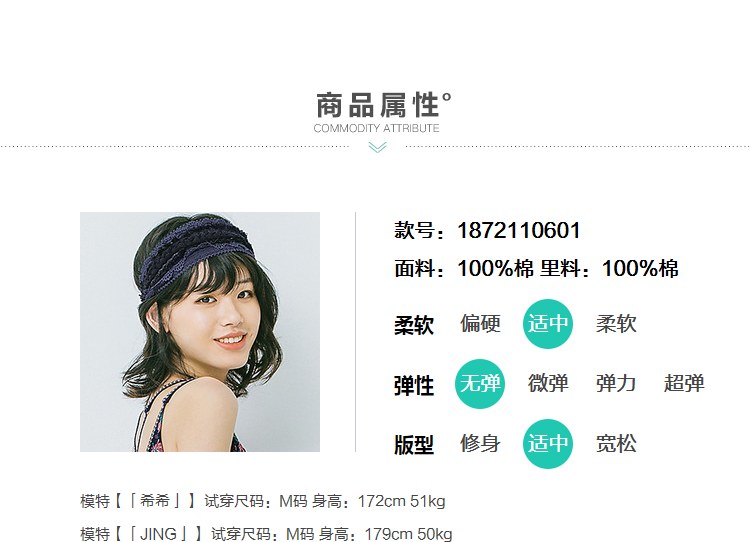This screenshot has width=750, height=542.
Task: Select 适中 in the 柔软 row
Action: [548, 324]
